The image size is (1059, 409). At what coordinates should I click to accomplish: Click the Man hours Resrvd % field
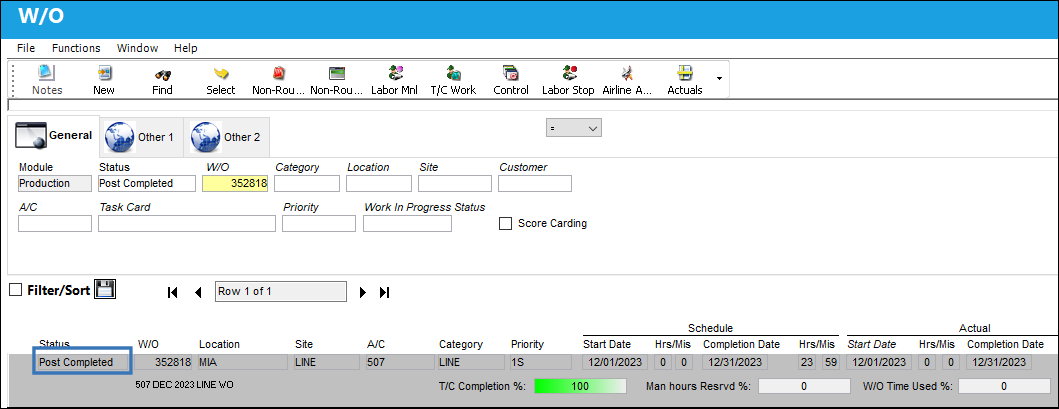(x=804, y=386)
